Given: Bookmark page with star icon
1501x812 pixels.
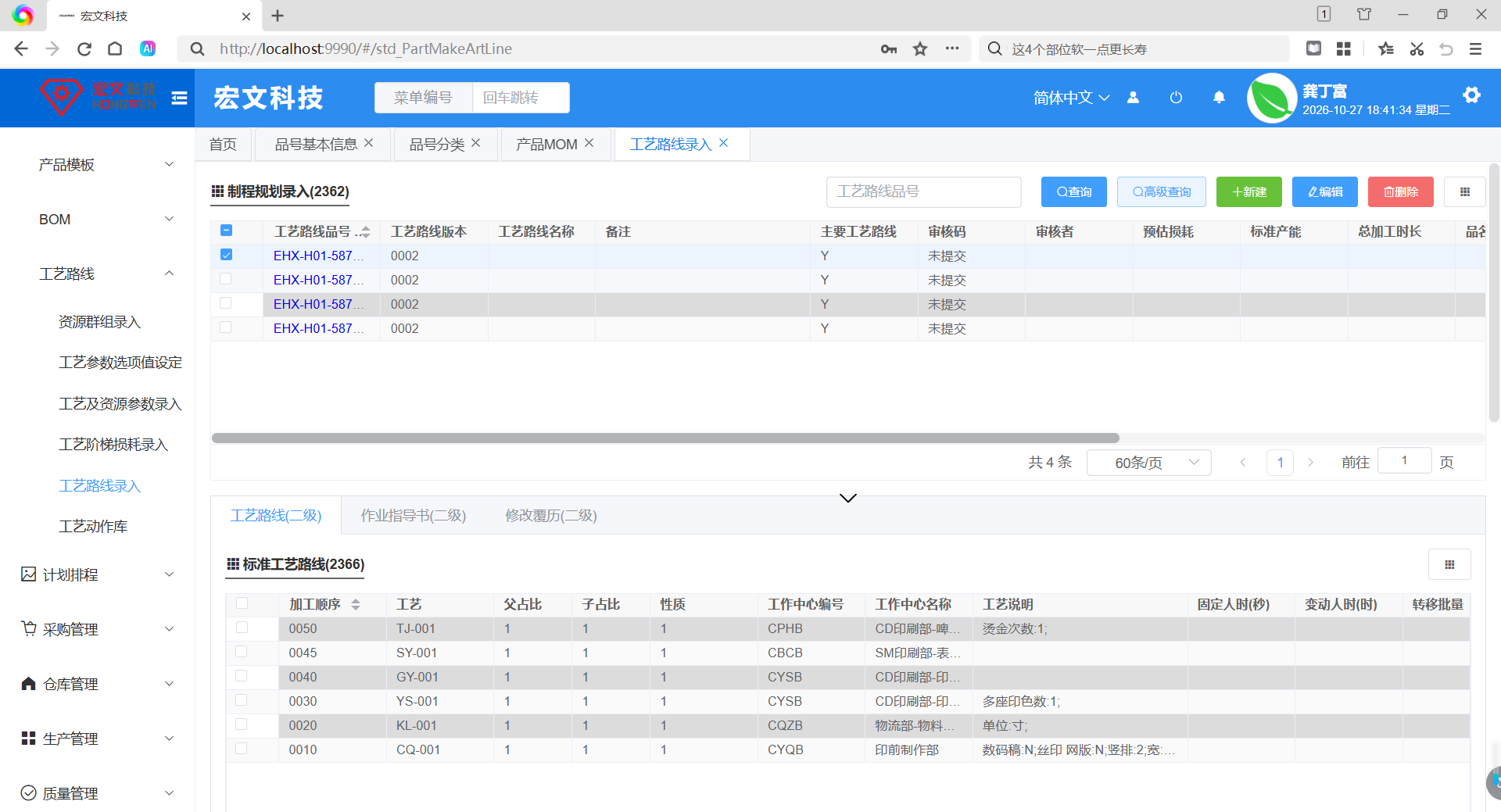Looking at the screenshot, I should [920, 48].
